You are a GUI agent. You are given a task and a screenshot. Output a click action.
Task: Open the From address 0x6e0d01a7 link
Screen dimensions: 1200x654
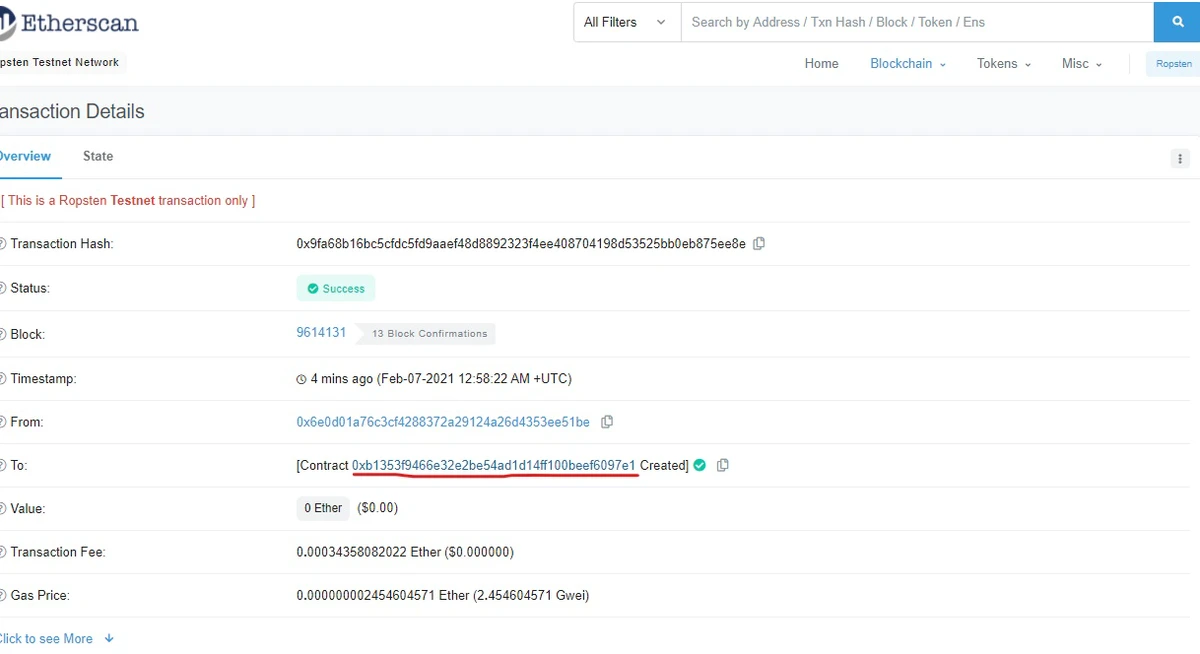coord(443,422)
